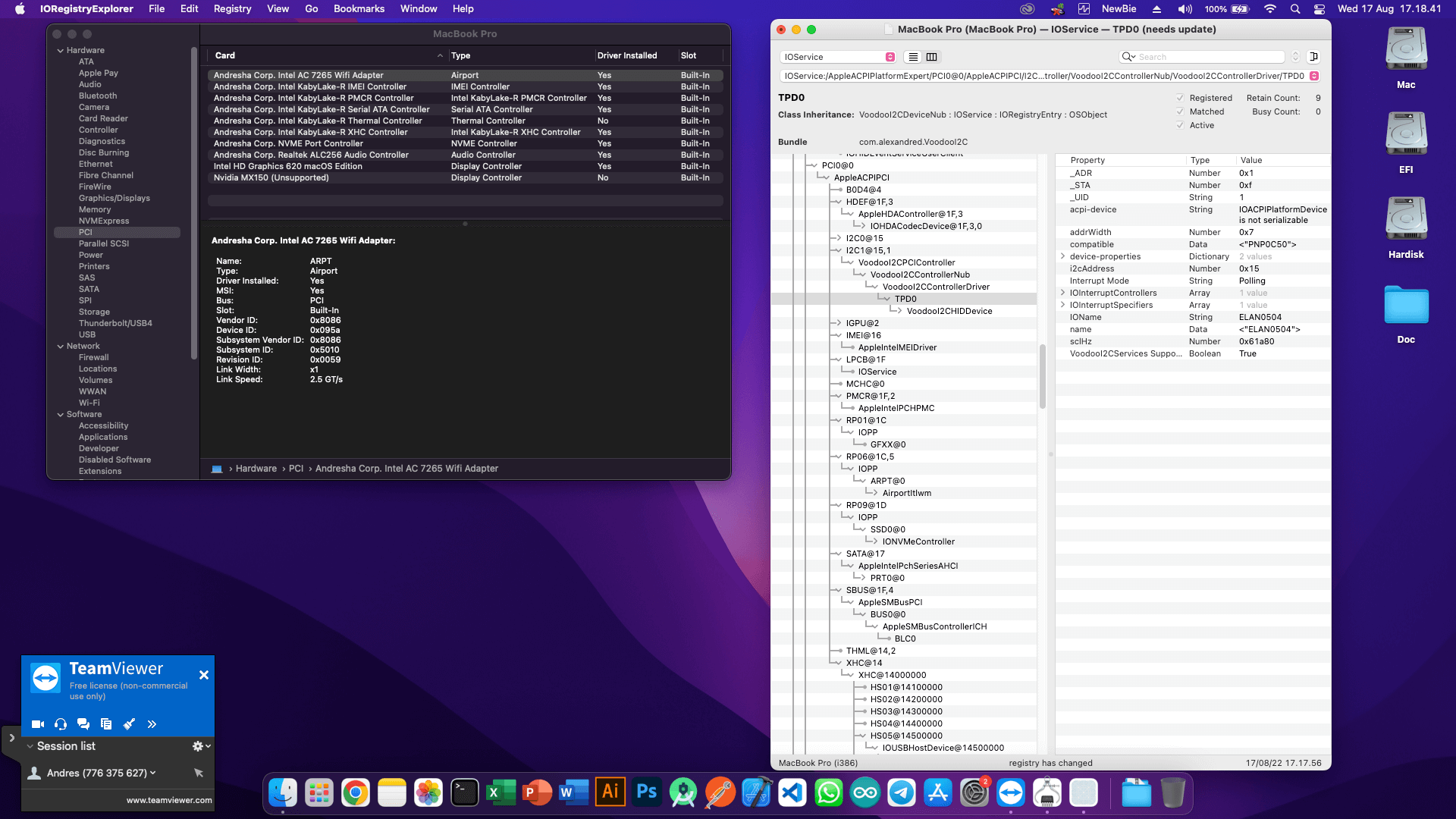The height and width of the screenshot is (819, 1456).
Task: Select the Nvidia MX150 (Unsupported) row
Action: 466,177
